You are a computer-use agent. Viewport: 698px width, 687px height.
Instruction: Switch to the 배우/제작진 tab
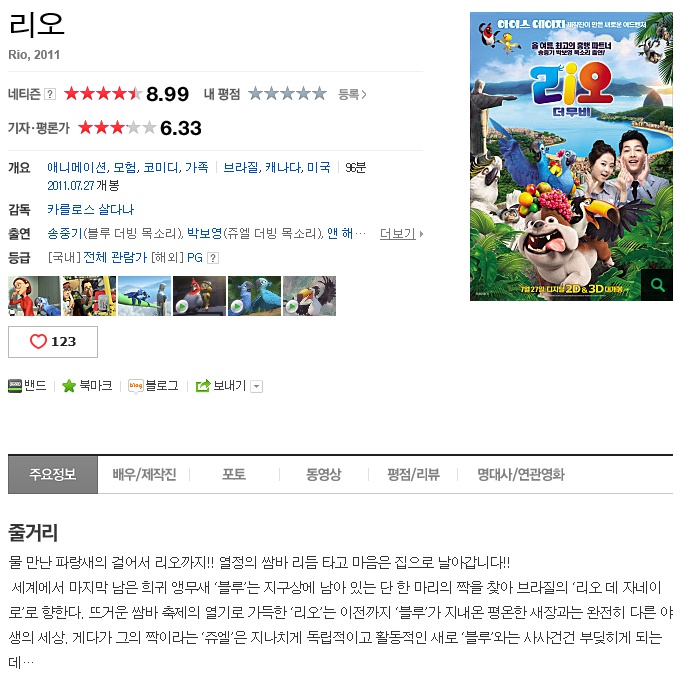144,475
